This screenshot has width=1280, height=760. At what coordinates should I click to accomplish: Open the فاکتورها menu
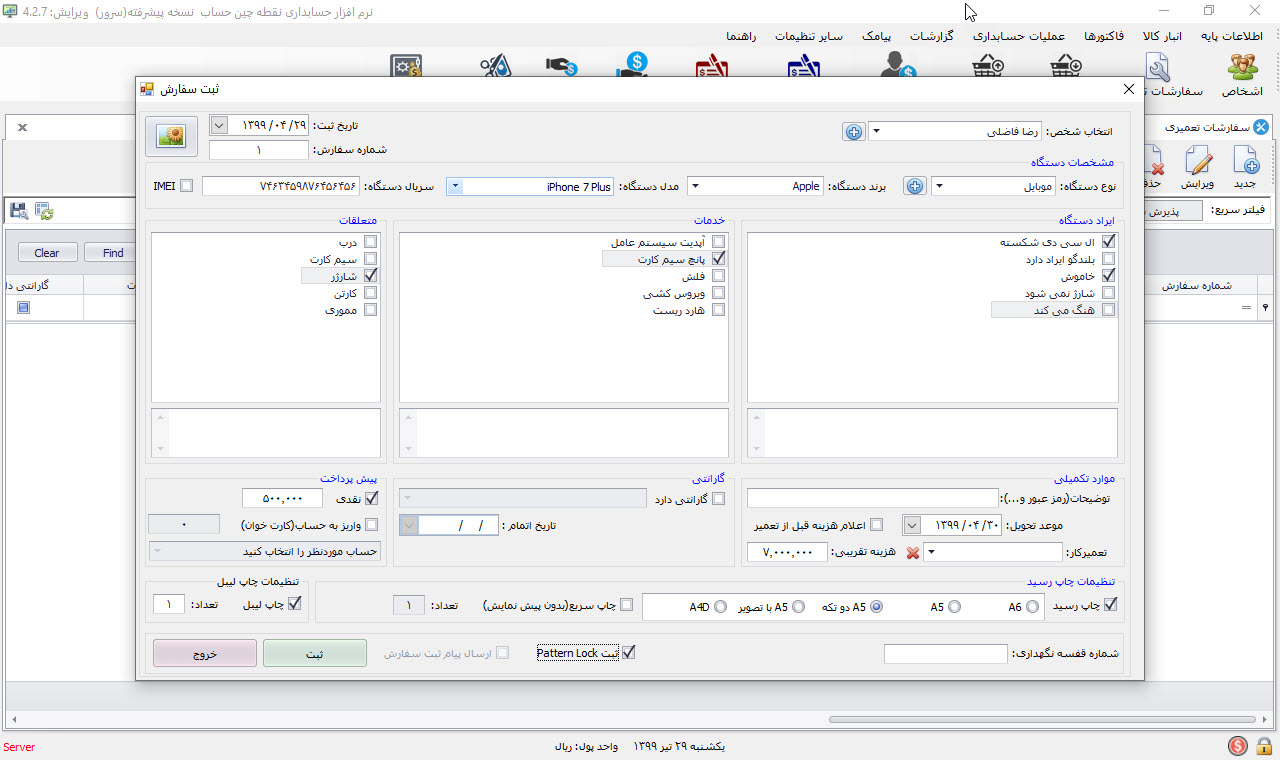point(1104,36)
